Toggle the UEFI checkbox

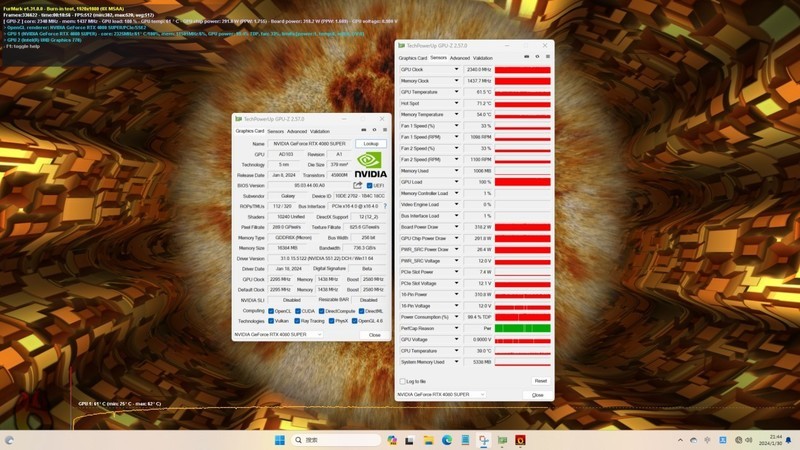[x=370, y=185]
